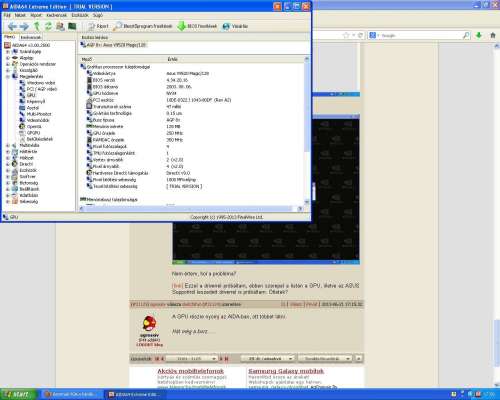This screenshot has width=500, height=400.
Task: Collapse the Megjelenítés tree node
Action: (8, 77)
